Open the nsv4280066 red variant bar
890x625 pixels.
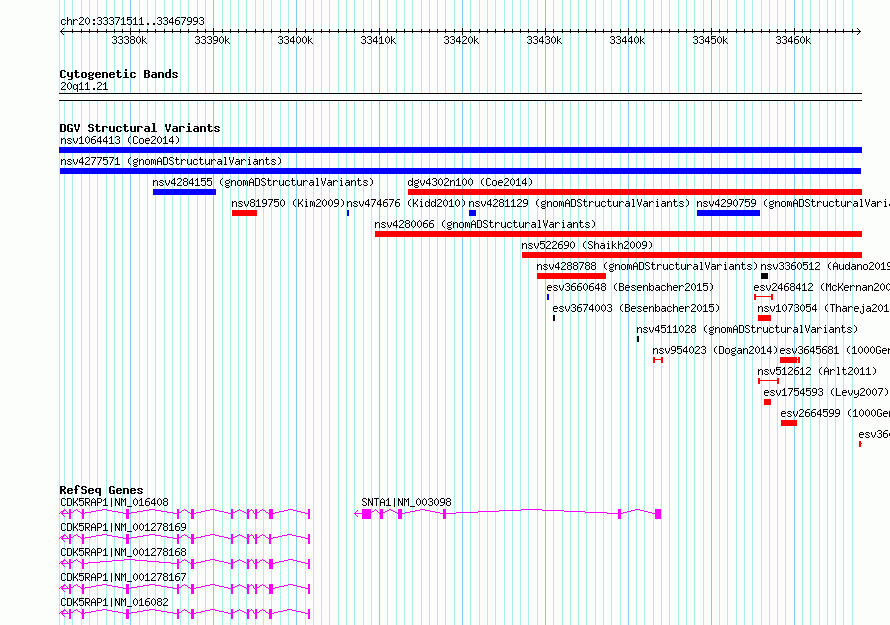(618, 234)
